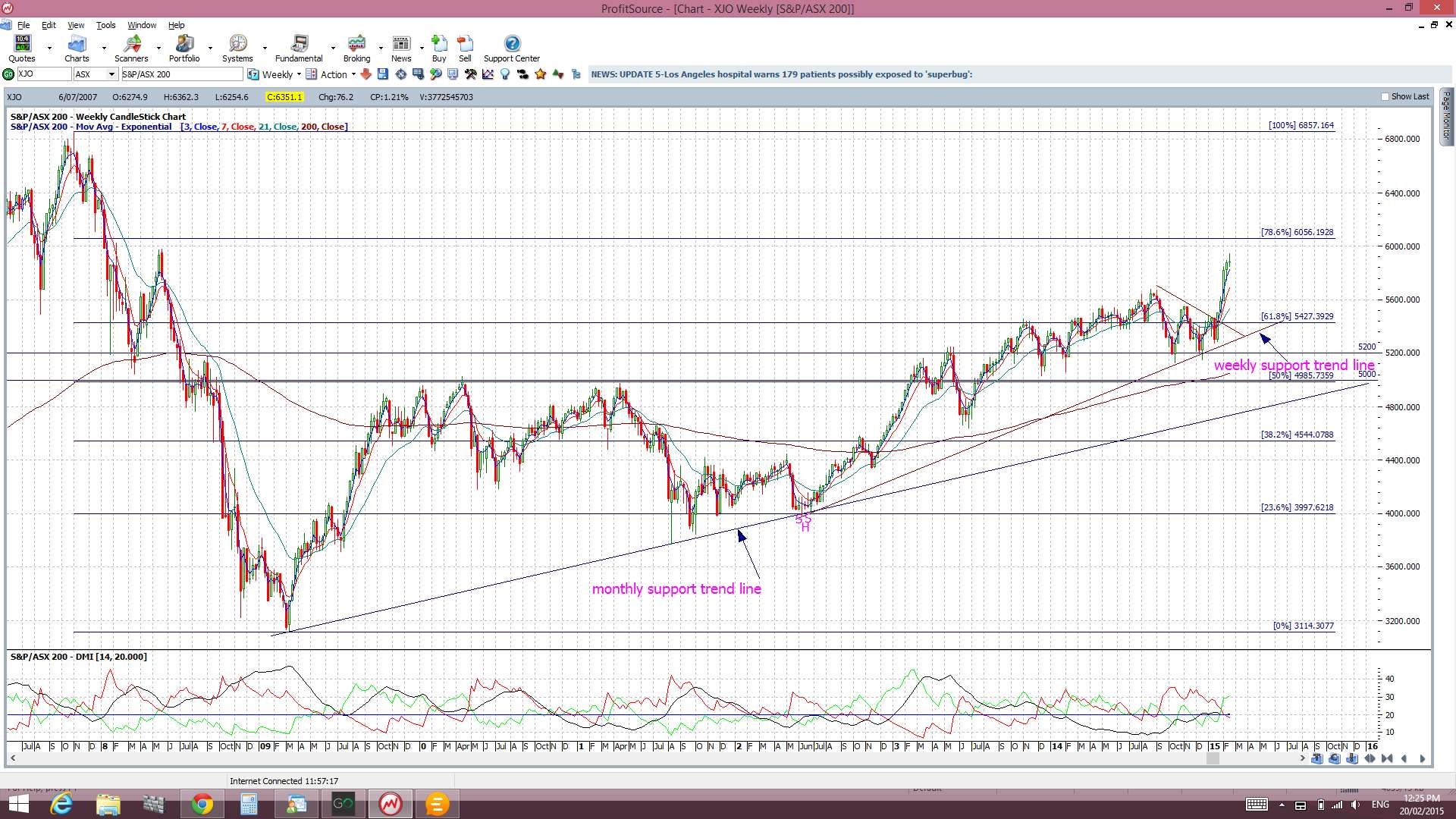Image resolution: width=1456 pixels, height=819 pixels.
Task: Click the gold star favorites icon
Action: [x=540, y=74]
